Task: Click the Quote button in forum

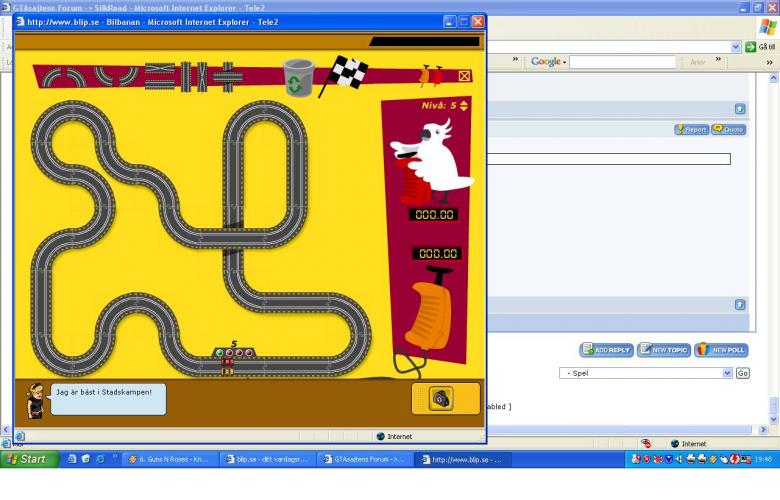Action: (x=729, y=129)
